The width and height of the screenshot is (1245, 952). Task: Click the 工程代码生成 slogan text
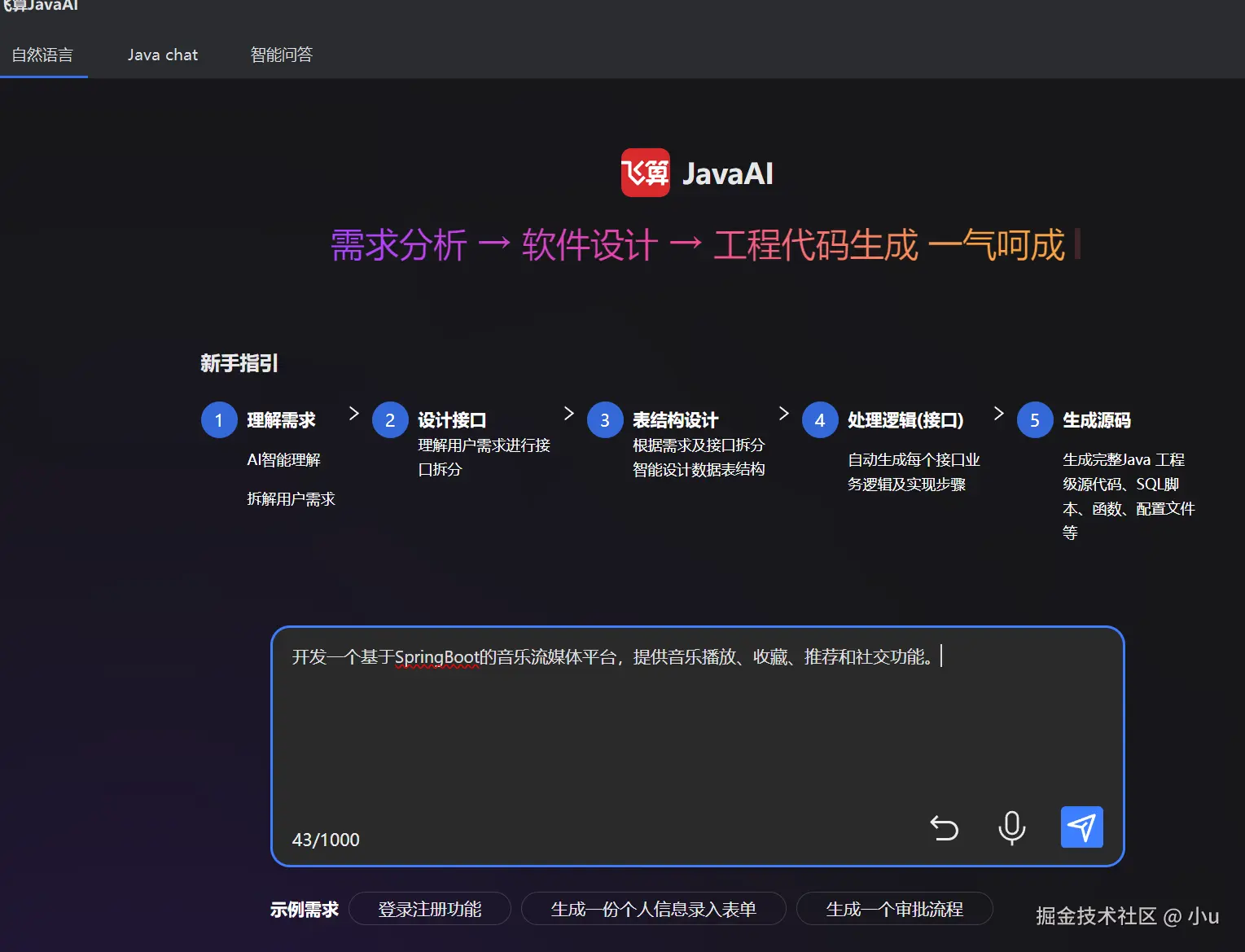(x=815, y=245)
